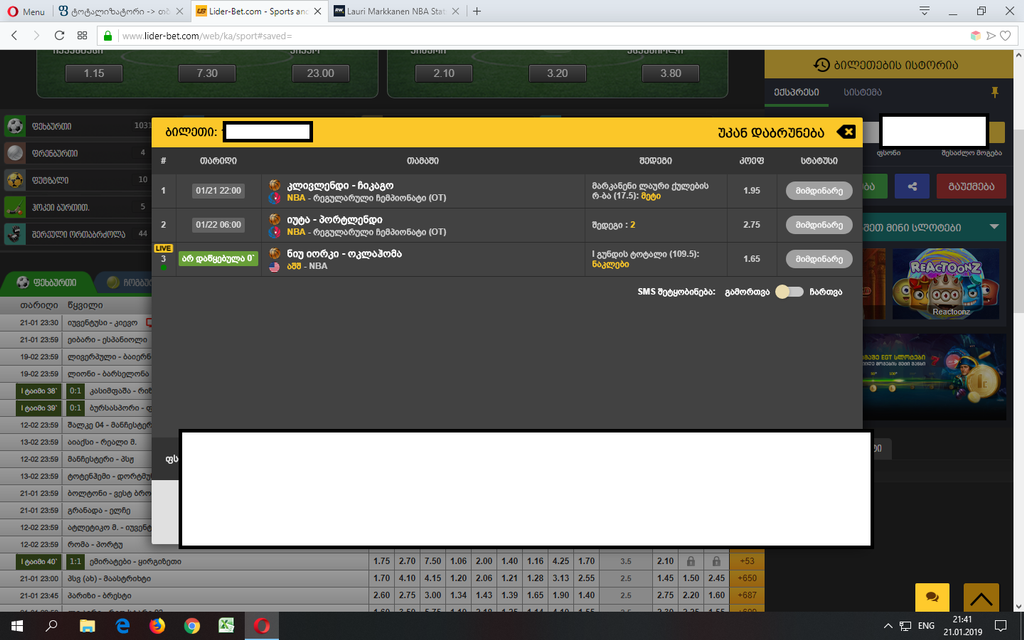Click the ticket popup's backspace close icon
This screenshot has height=640, width=1024.
point(846,132)
